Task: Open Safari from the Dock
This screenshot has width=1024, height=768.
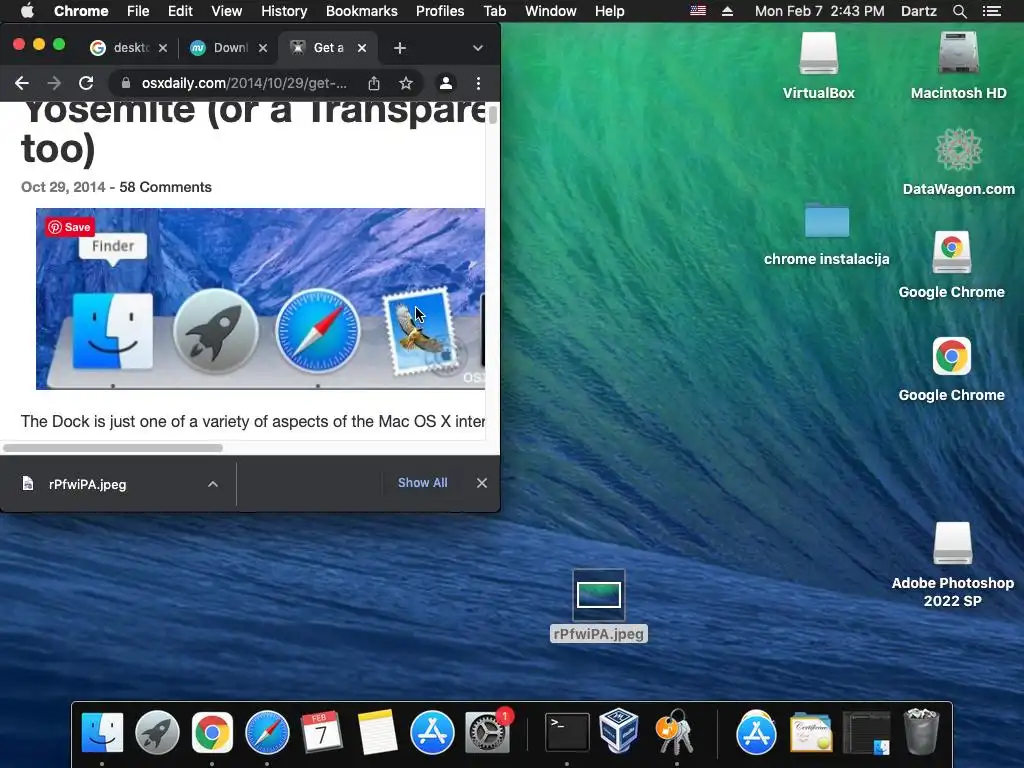Action: (267, 732)
